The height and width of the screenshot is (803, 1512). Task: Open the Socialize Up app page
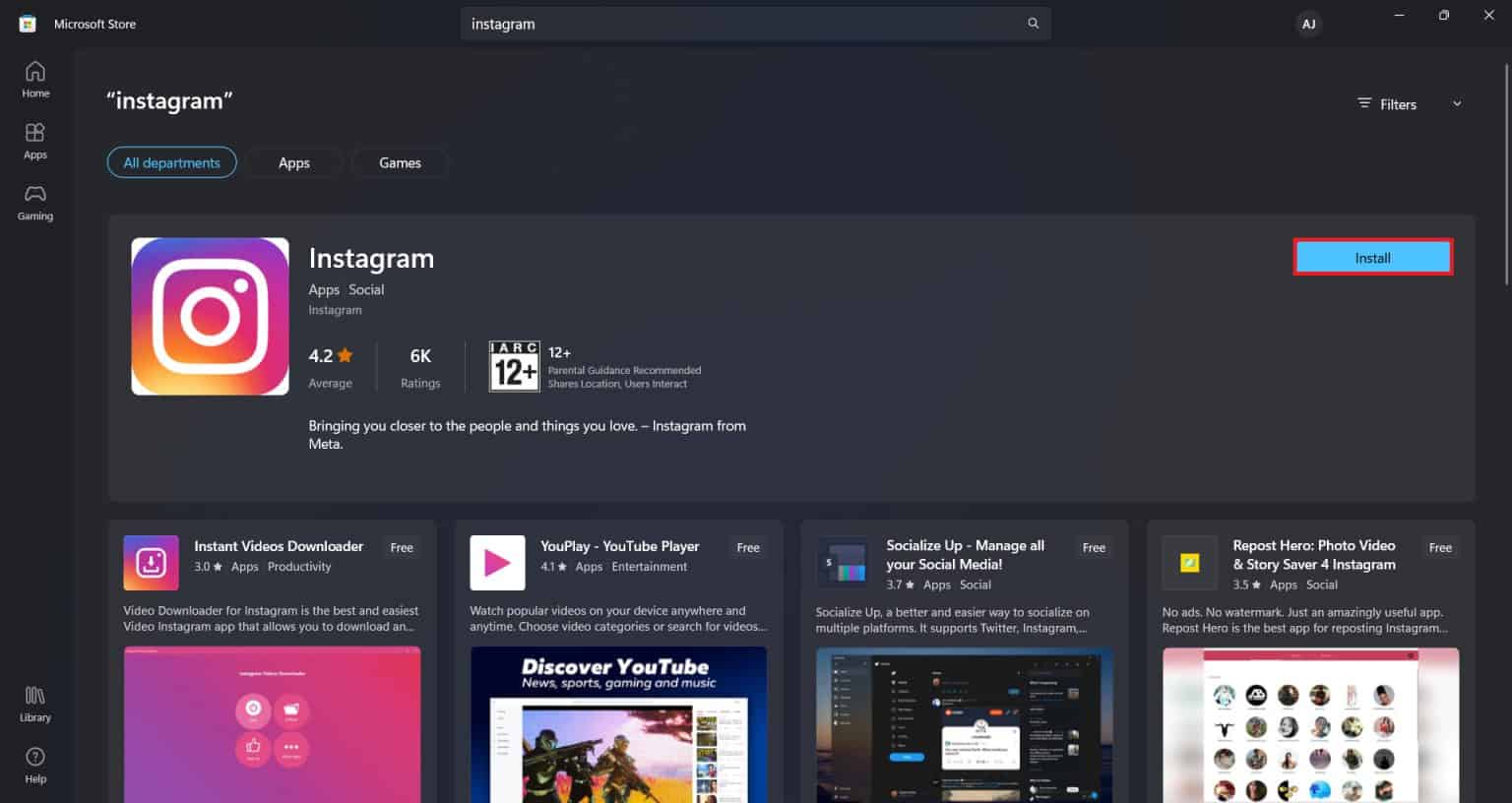pyautogui.click(x=965, y=554)
